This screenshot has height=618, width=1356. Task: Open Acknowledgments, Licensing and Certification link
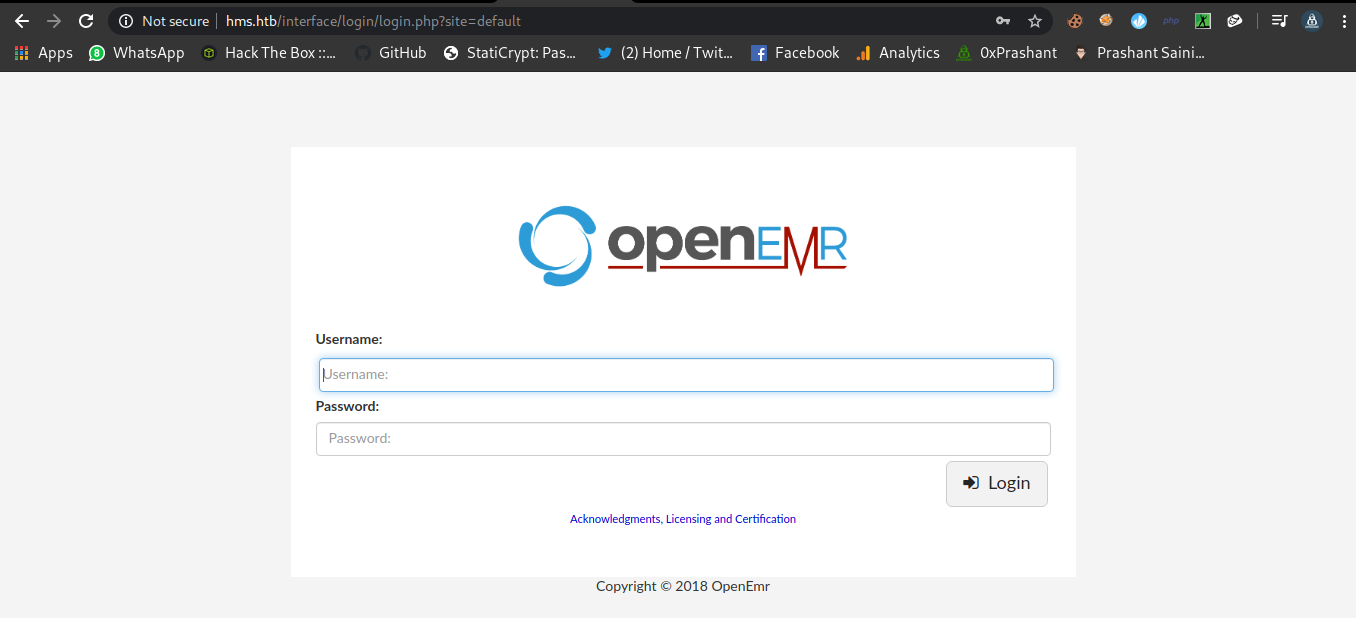pos(683,519)
